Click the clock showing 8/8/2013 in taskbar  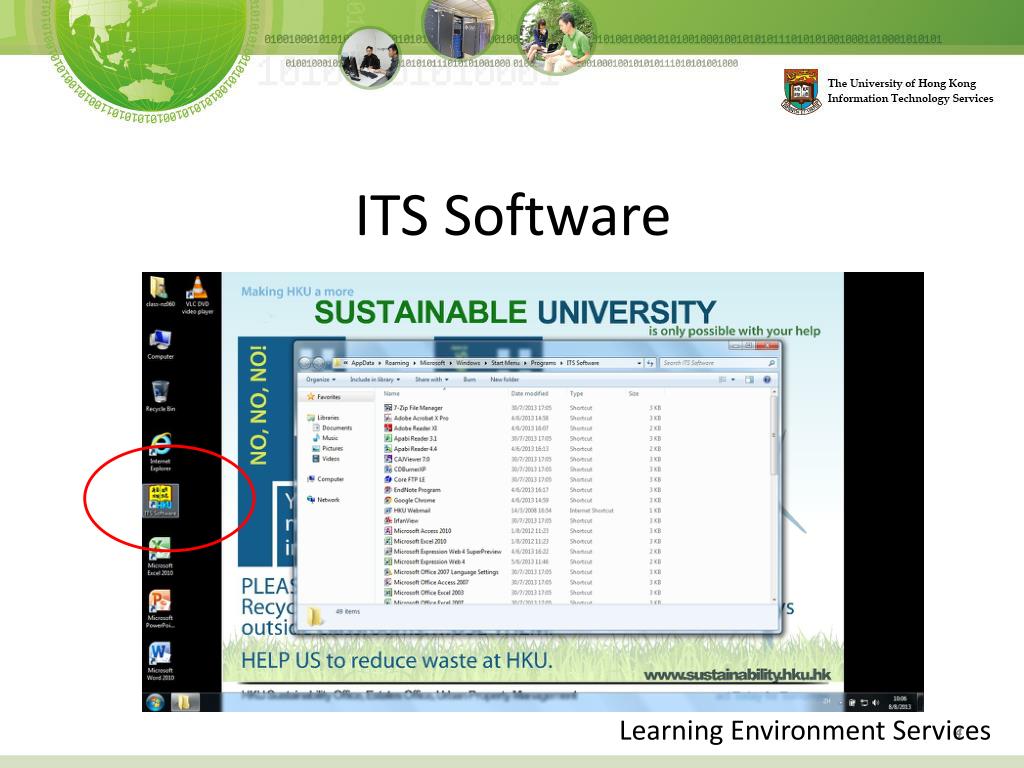pos(900,703)
